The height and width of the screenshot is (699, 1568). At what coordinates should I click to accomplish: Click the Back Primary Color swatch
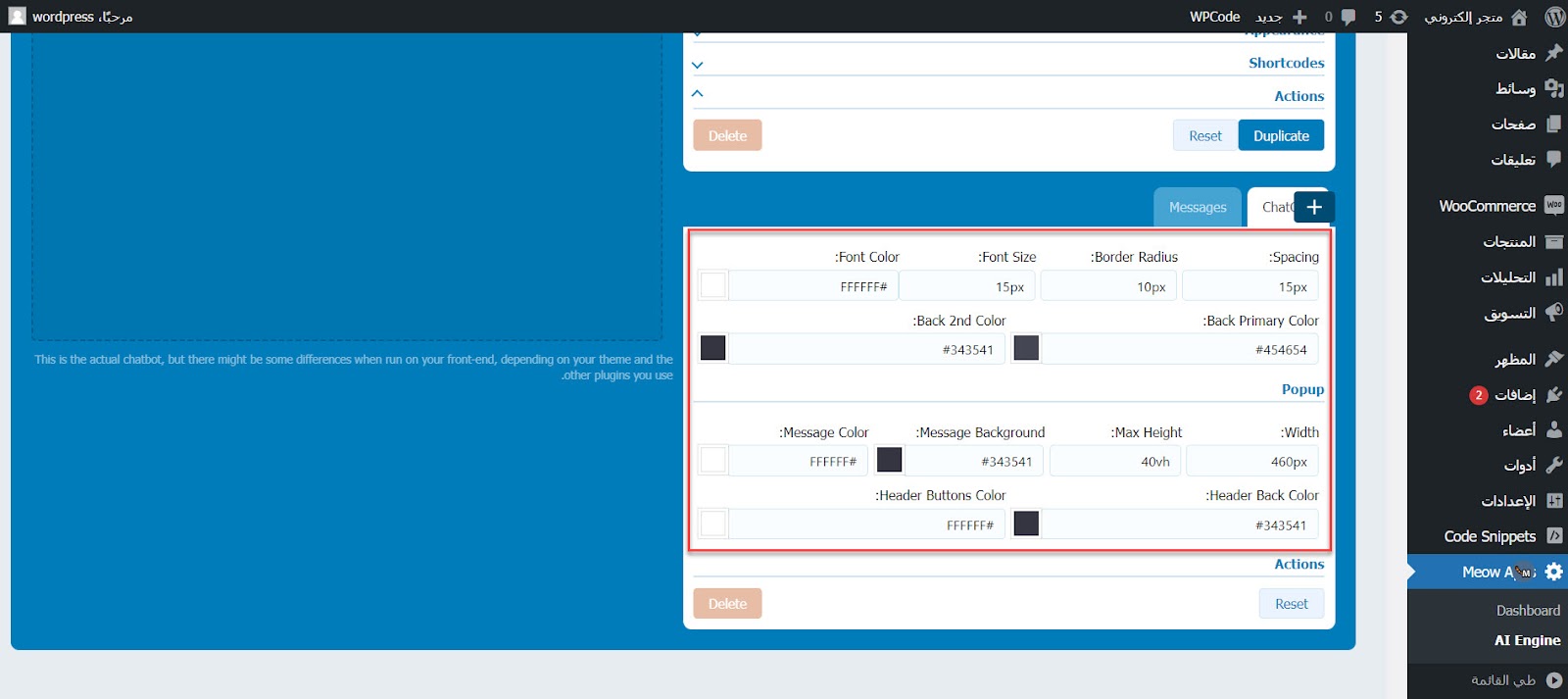coord(1026,348)
